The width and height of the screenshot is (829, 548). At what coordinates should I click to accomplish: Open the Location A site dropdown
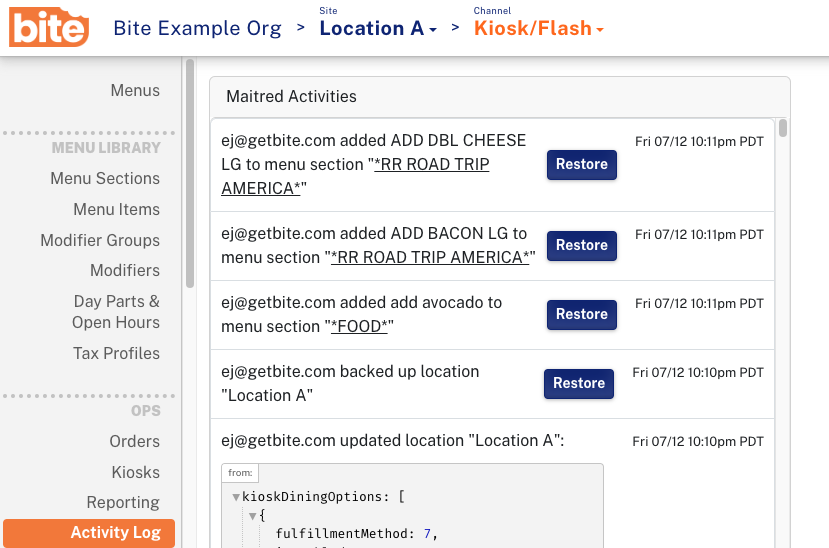point(378,28)
